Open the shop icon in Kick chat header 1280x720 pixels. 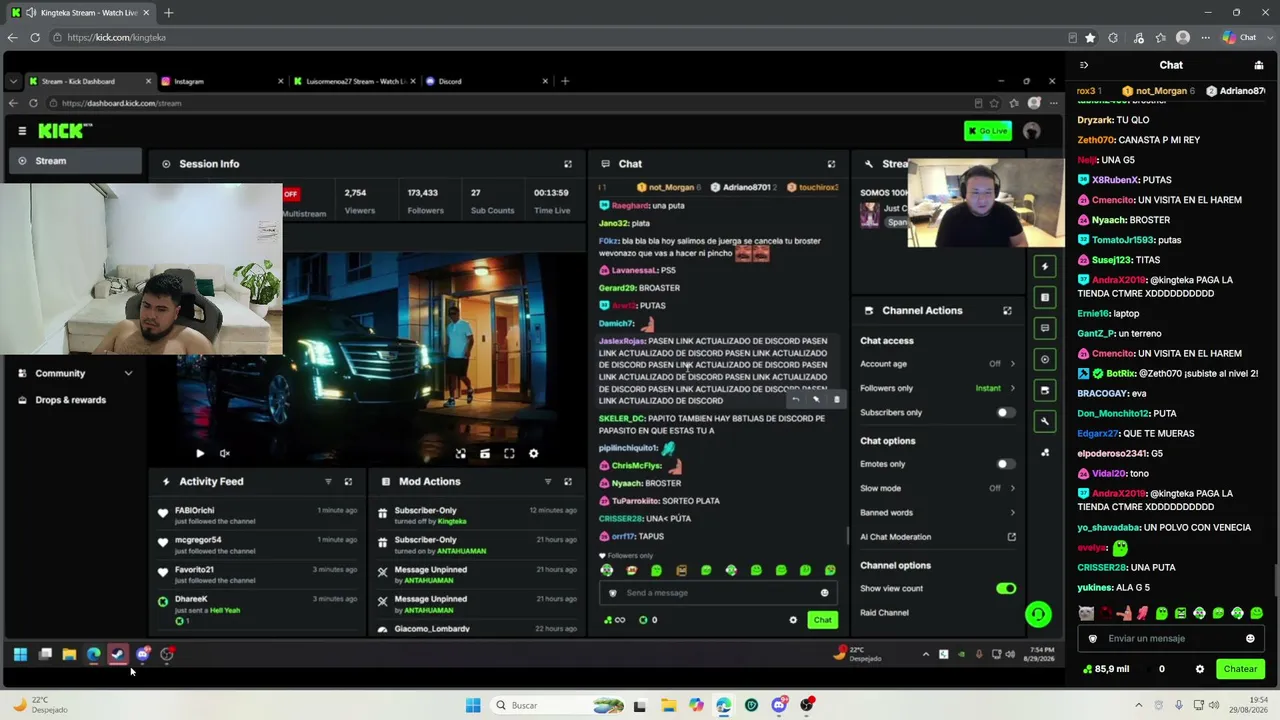click(1258, 65)
